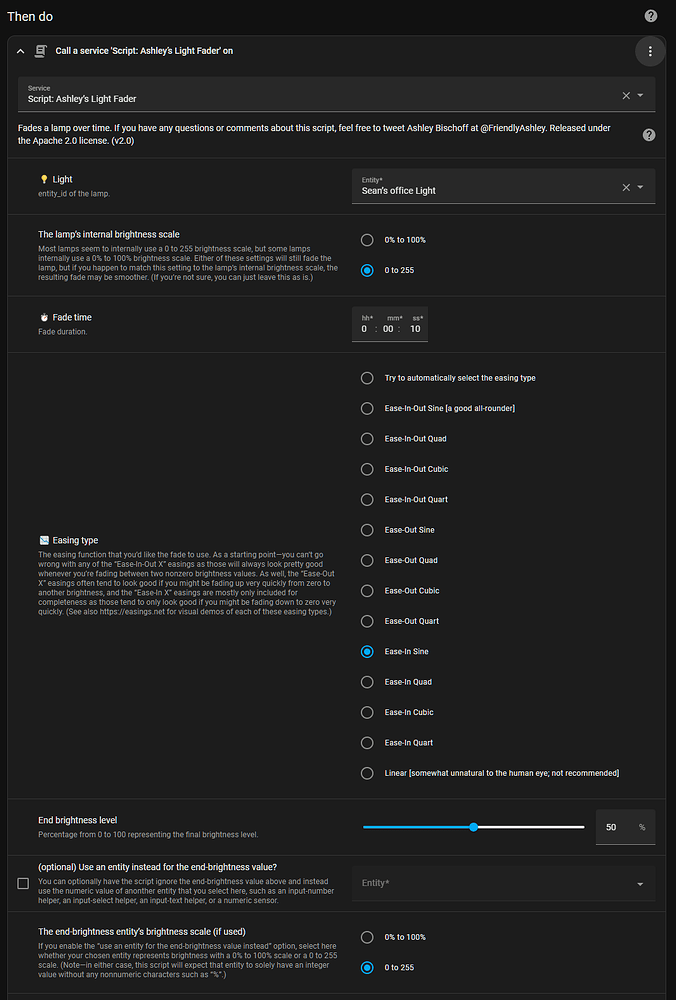
Task: Select Try to automatically select easing type
Action: coord(367,378)
